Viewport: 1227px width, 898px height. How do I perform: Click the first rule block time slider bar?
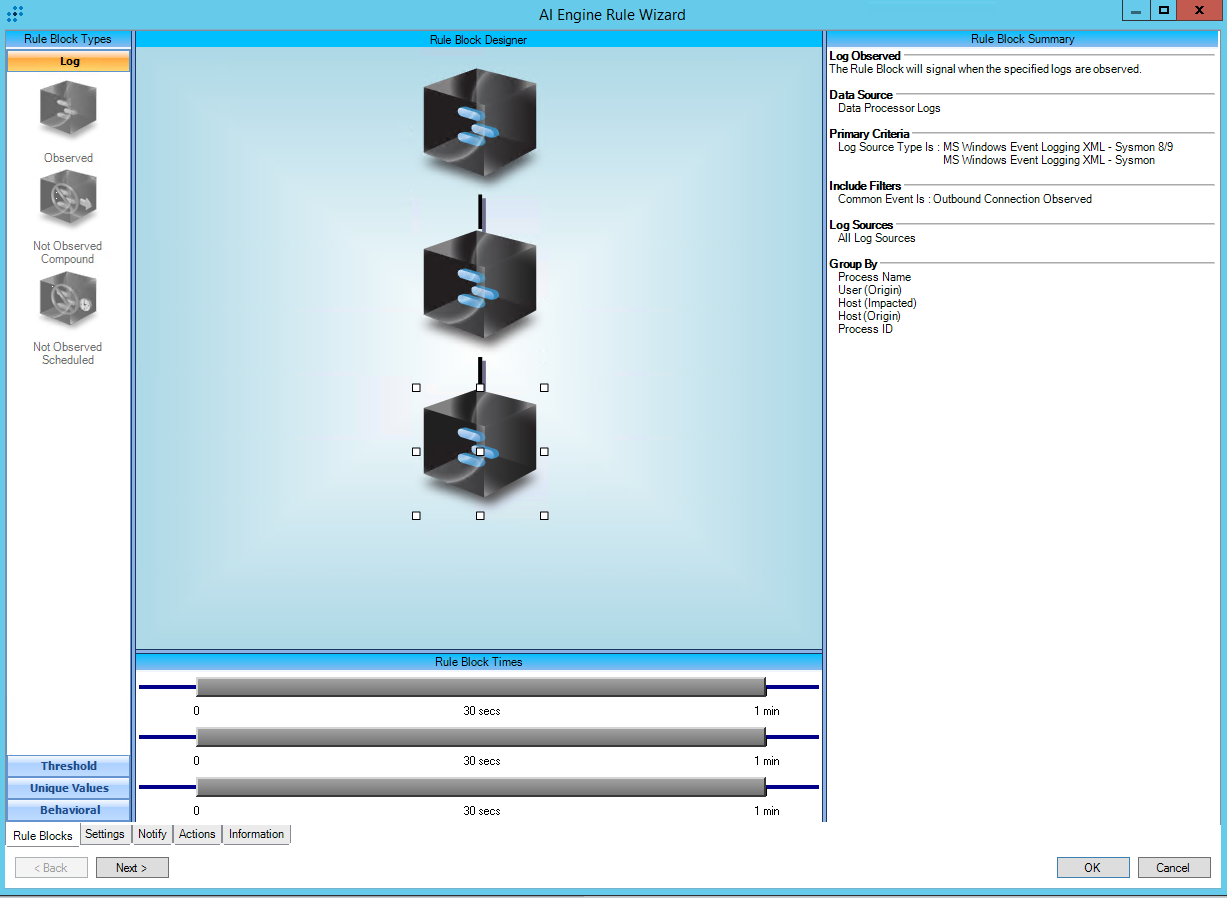tap(480, 687)
